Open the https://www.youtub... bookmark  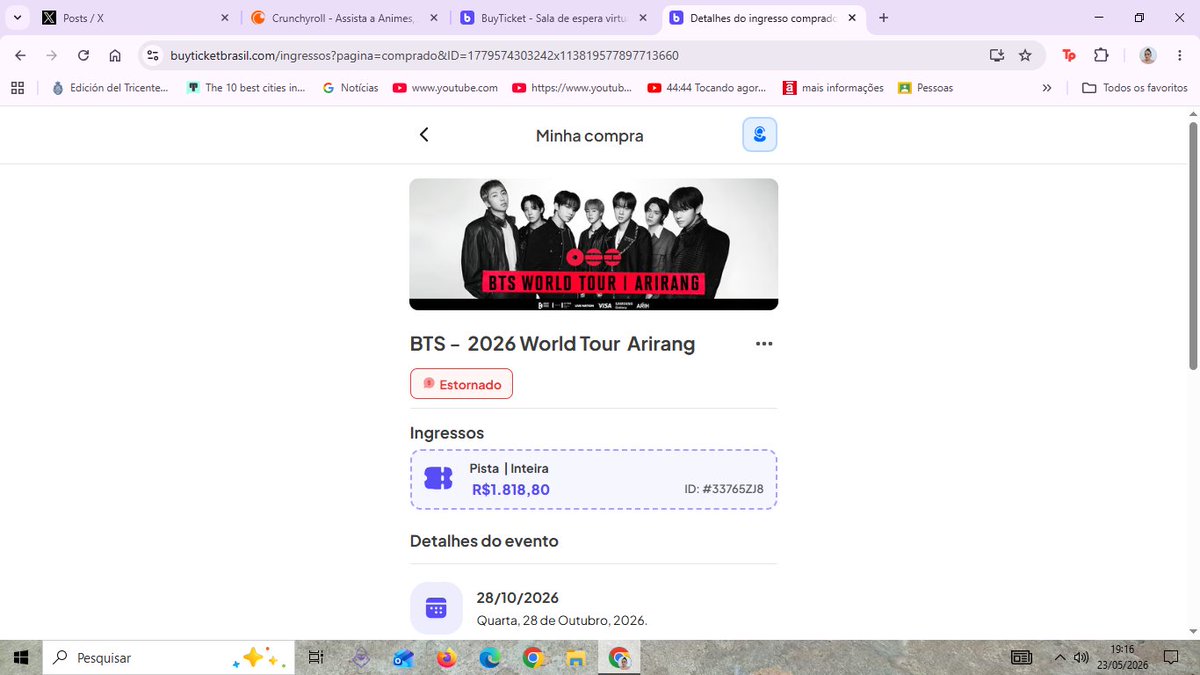(572, 88)
